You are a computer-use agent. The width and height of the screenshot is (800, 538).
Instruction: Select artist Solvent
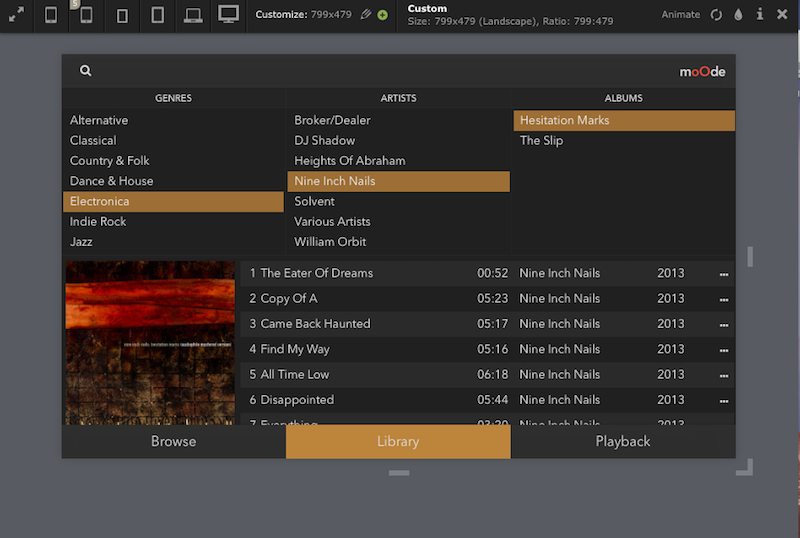point(398,202)
